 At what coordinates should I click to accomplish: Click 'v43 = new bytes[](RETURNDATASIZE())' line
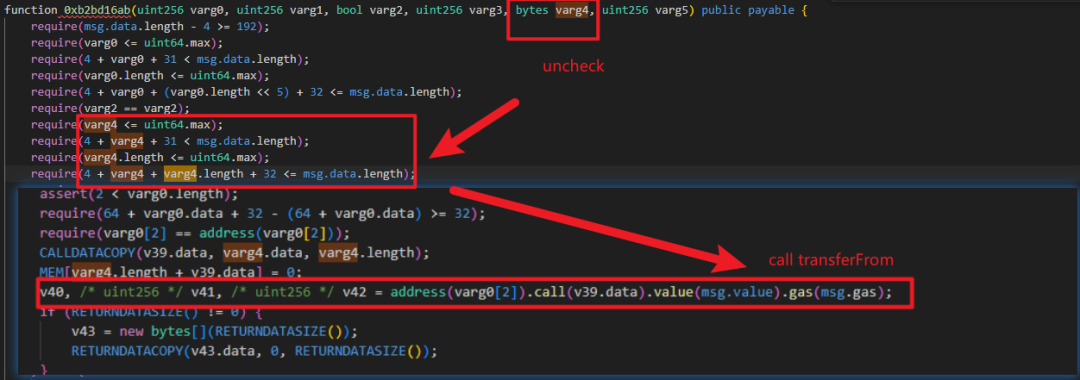214,332
